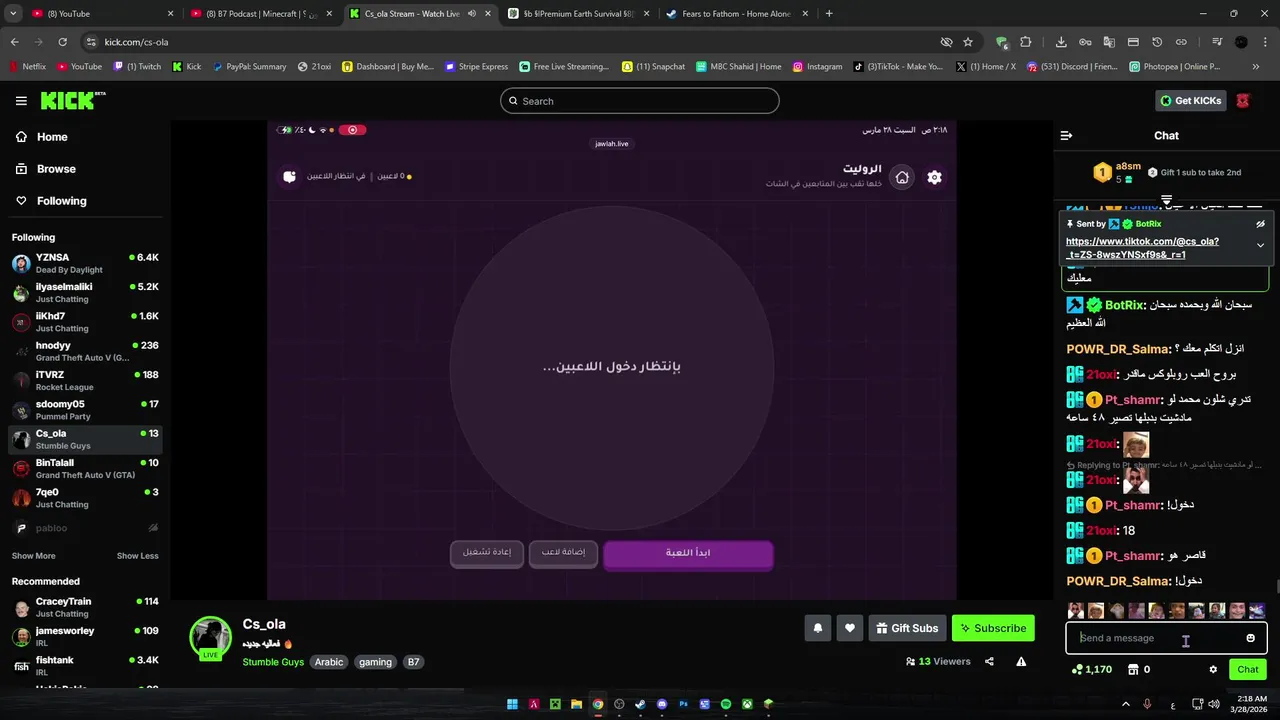Expand the pinned message chevron
This screenshot has width=1280, height=720.
pyautogui.click(x=1260, y=245)
